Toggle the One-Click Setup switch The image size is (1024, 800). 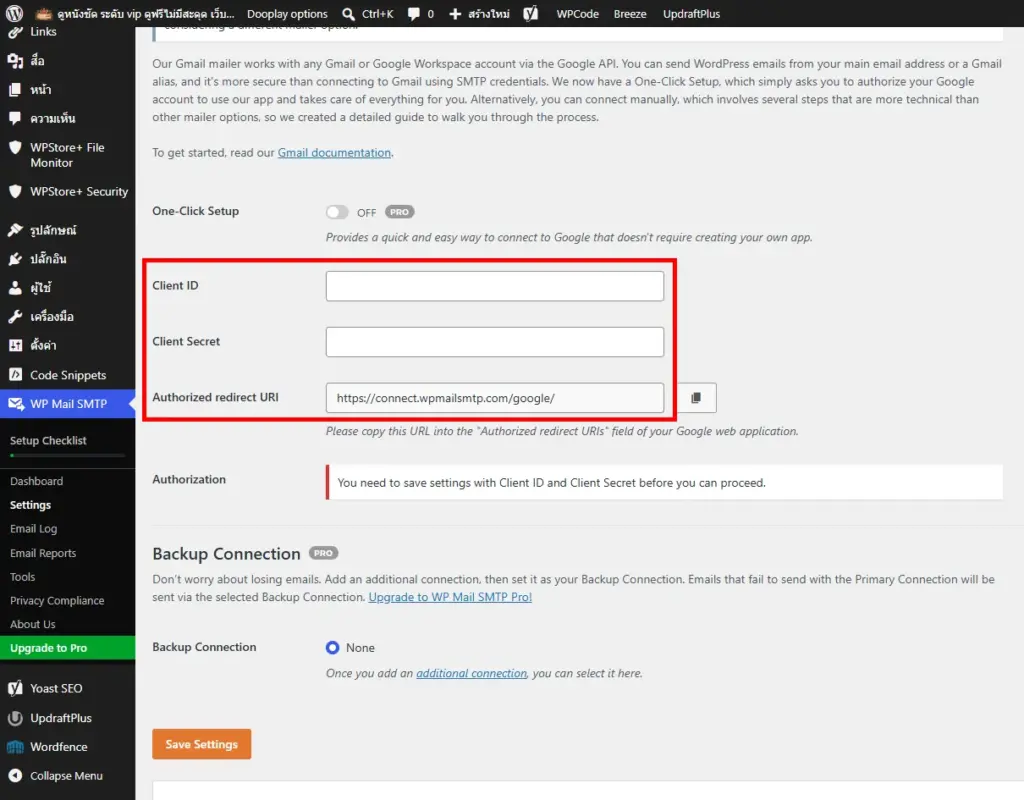tap(337, 212)
